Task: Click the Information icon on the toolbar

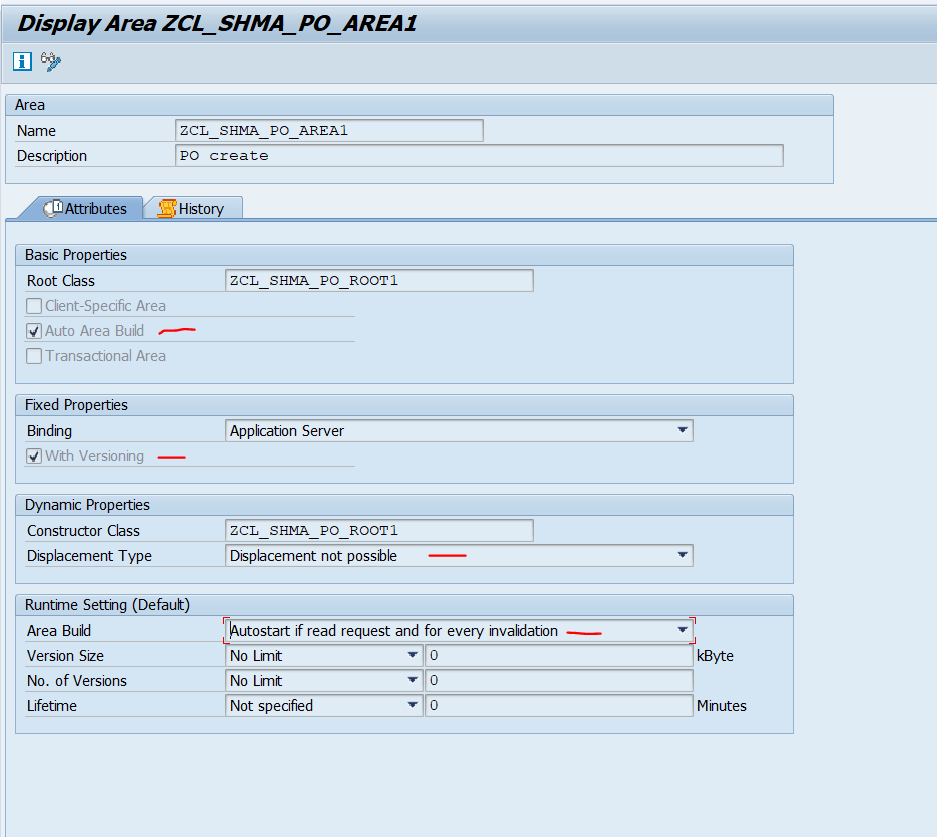Action: [x=21, y=61]
